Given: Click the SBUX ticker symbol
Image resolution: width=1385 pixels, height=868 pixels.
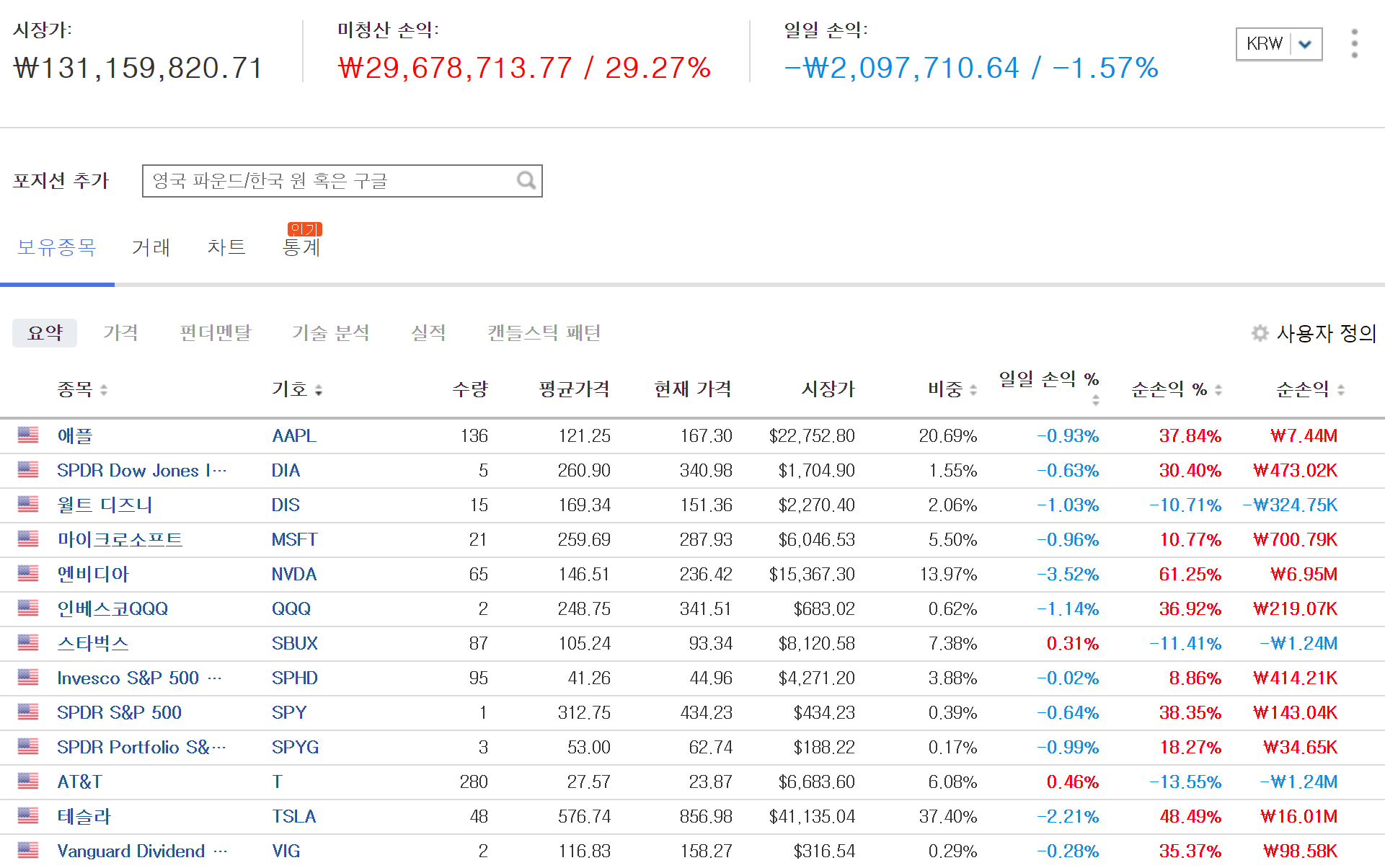Looking at the screenshot, I should tap(295, 643).
